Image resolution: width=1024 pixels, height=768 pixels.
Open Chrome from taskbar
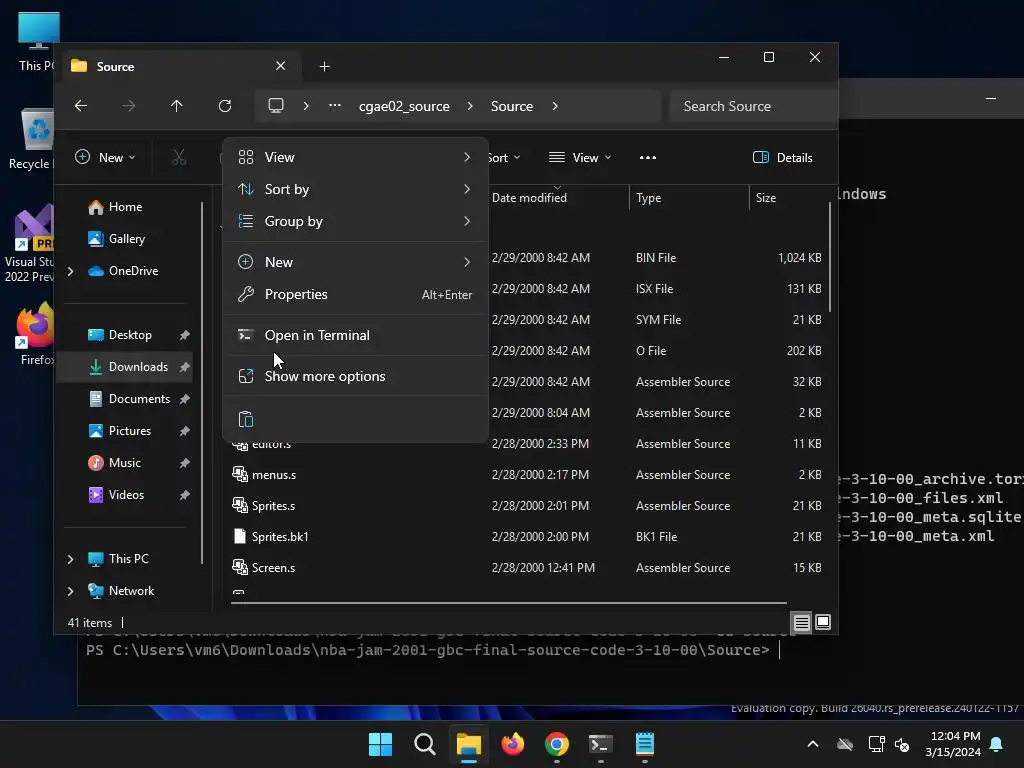pos(556,744)
